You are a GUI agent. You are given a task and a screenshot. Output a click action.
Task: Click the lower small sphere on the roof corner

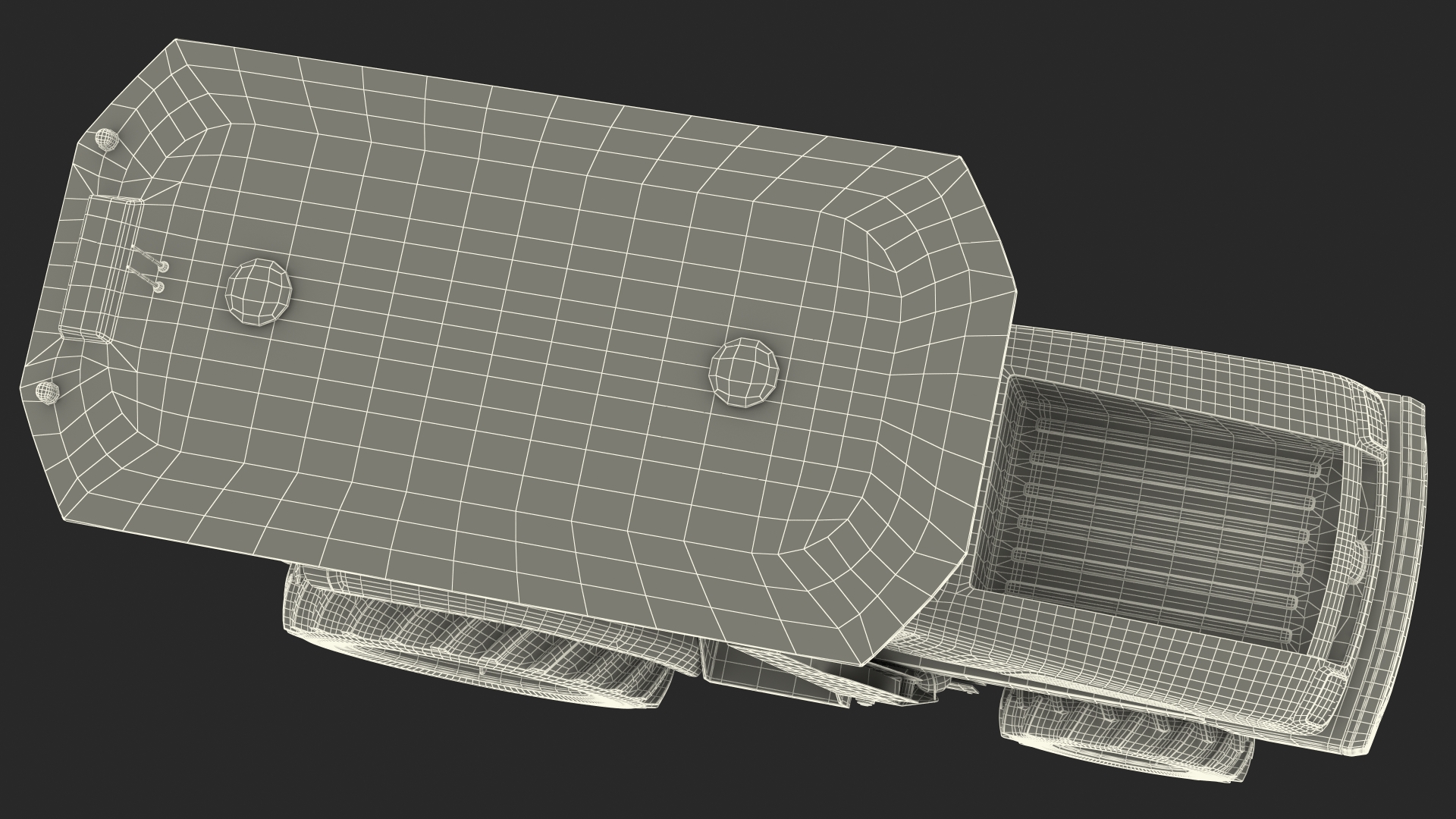pyautogui.click(x=48, y=391)
